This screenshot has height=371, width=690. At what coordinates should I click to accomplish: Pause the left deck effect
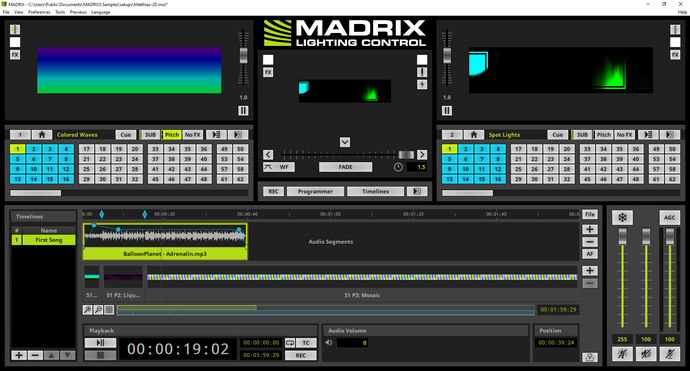pos(243,110)
